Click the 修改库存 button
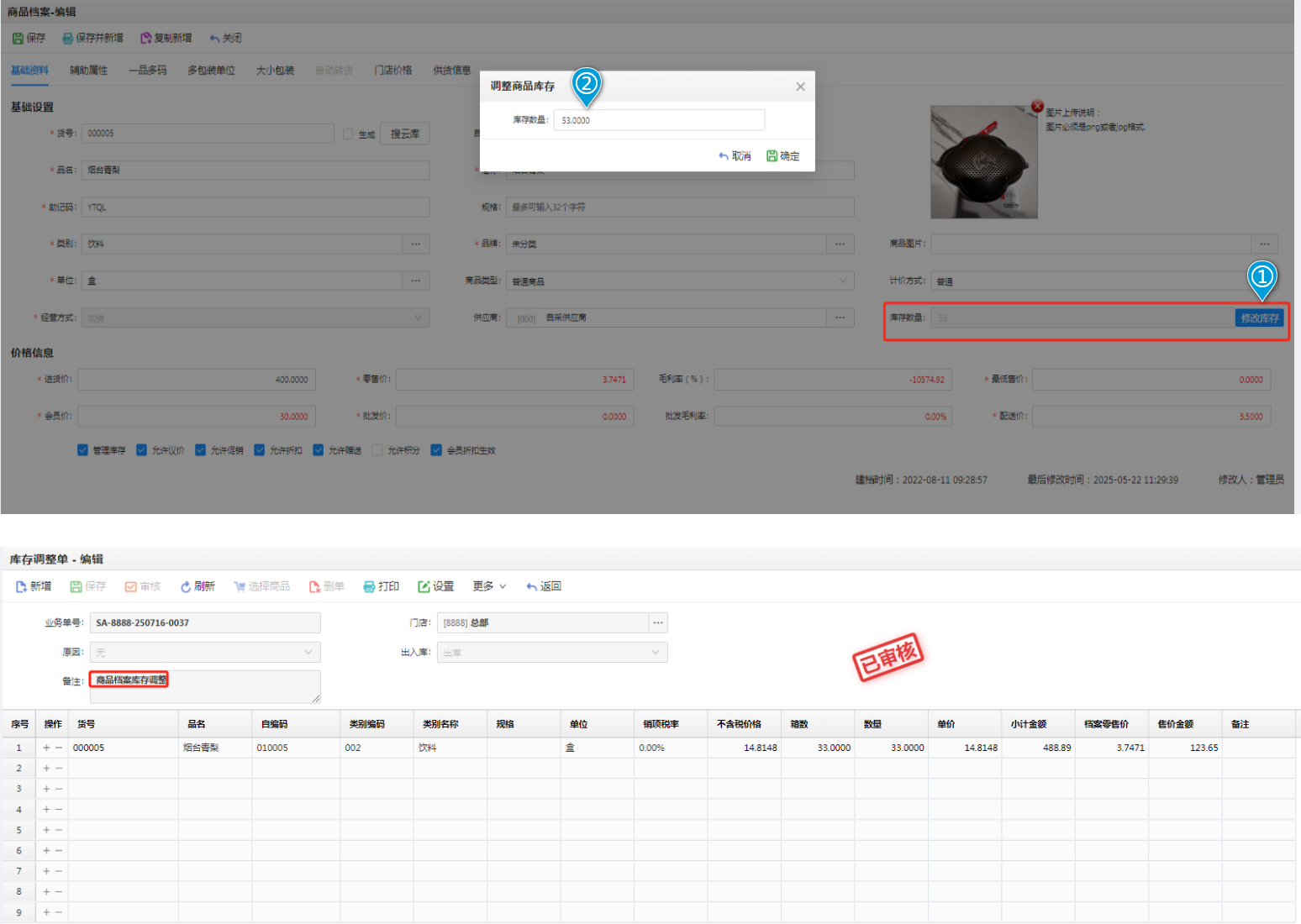This screenshot has height=924, width=1301. [x=1259, y=318]
